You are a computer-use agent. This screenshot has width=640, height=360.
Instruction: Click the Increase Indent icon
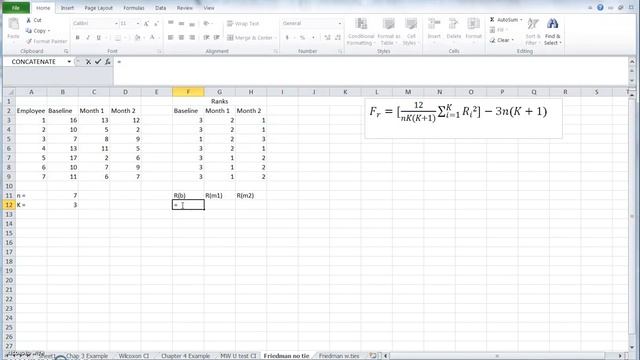pos(217,38)
